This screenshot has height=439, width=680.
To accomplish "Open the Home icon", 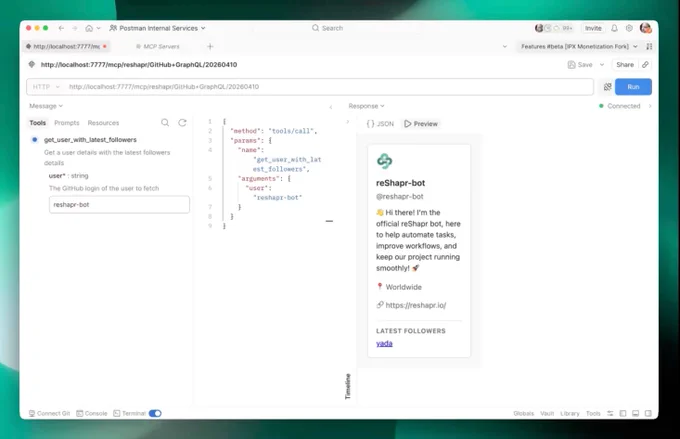I will pos(89,28).
